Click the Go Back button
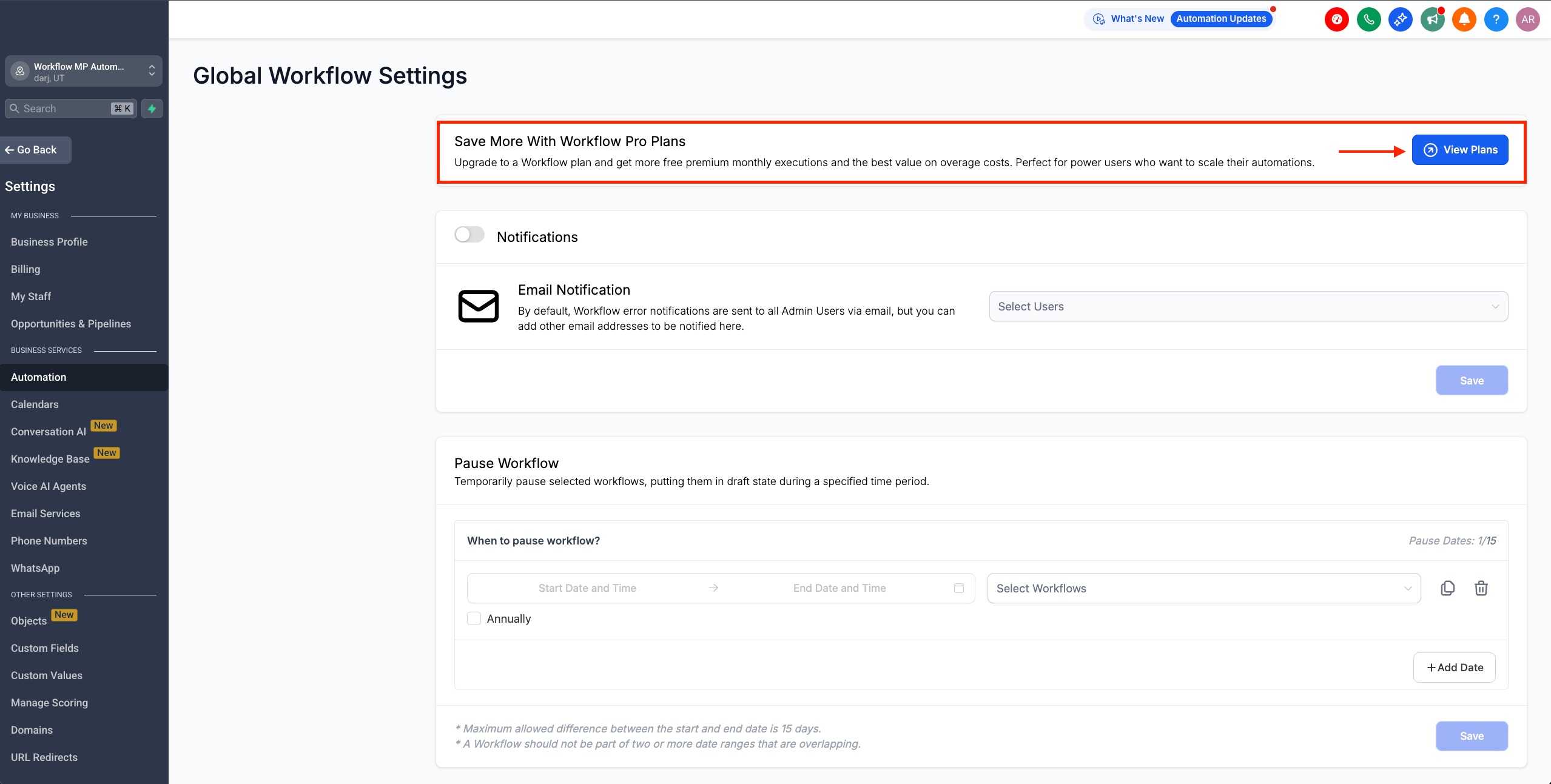Image resolution: width=1551 pixels, height=784 pixels. pos(36,150)
